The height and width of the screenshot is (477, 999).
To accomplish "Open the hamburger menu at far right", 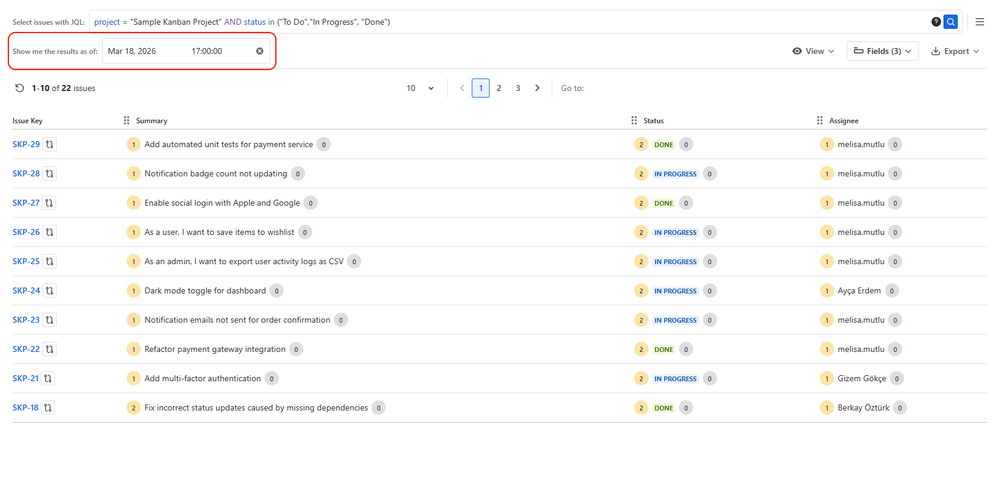I will [980, 22].
